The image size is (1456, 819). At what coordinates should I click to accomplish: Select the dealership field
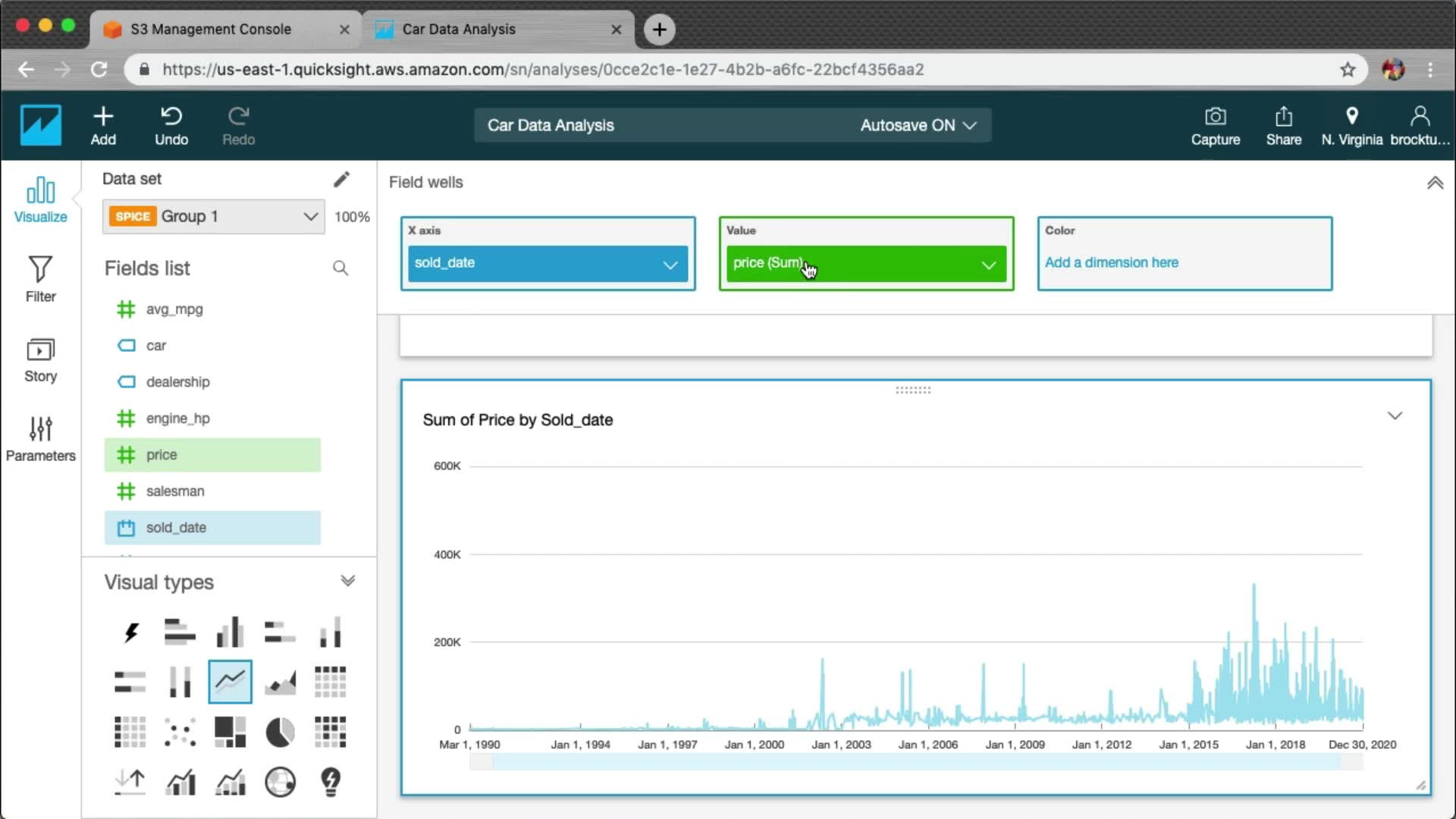[x=178, y=381]
